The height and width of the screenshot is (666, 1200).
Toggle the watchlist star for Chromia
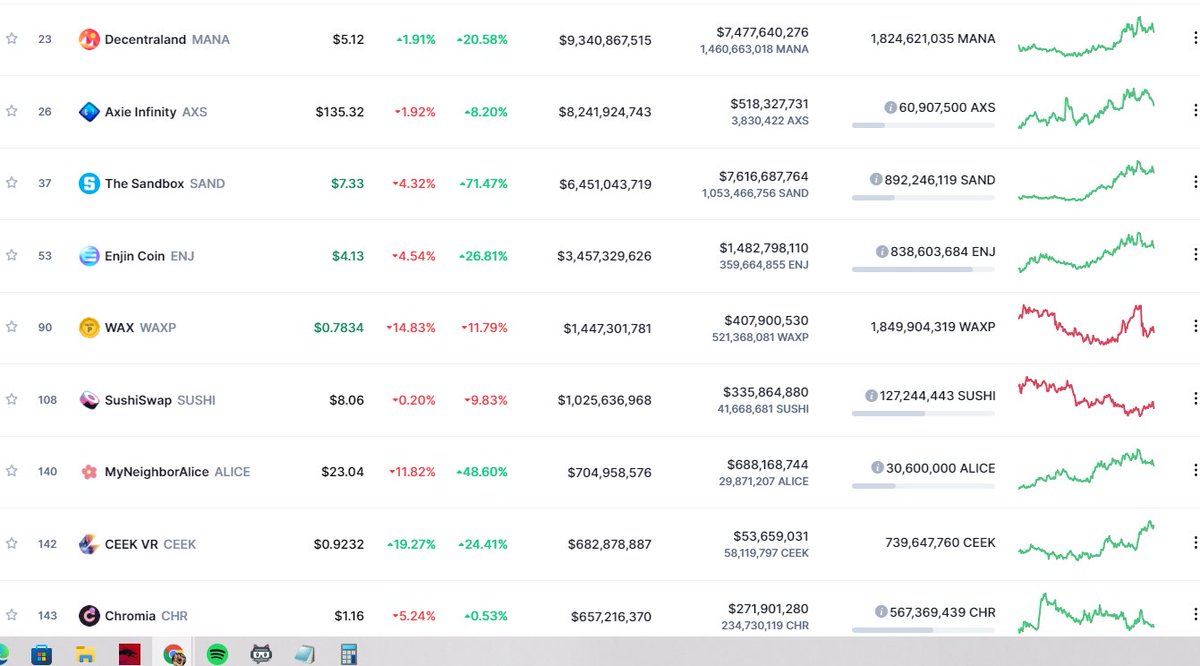pos(12,615)
